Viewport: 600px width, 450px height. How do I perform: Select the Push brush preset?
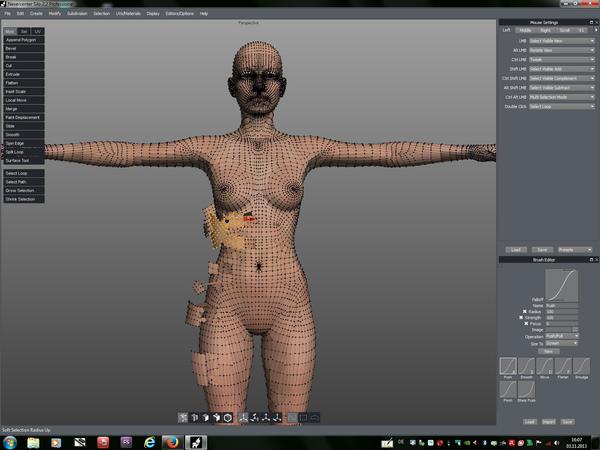tap(508, 366)
